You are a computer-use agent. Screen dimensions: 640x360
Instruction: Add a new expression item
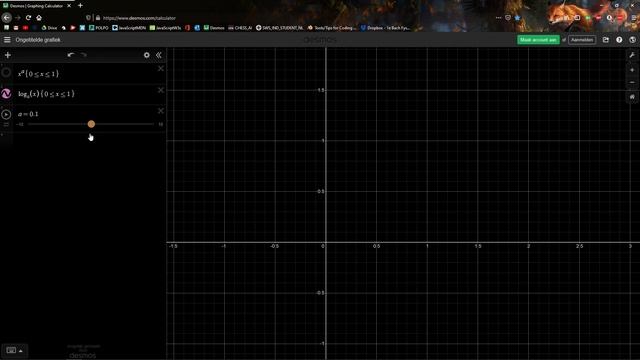click(x=8, y=55)
